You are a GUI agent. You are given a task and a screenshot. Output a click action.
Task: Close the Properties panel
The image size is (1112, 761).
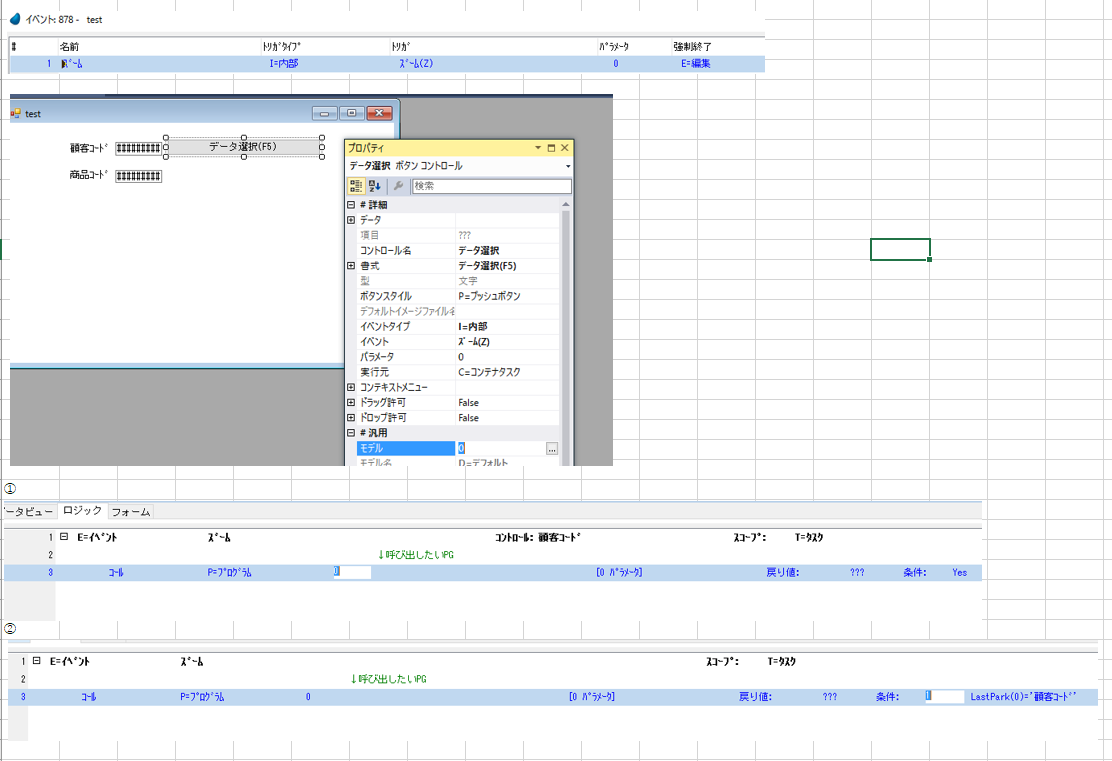pos(565,147)
